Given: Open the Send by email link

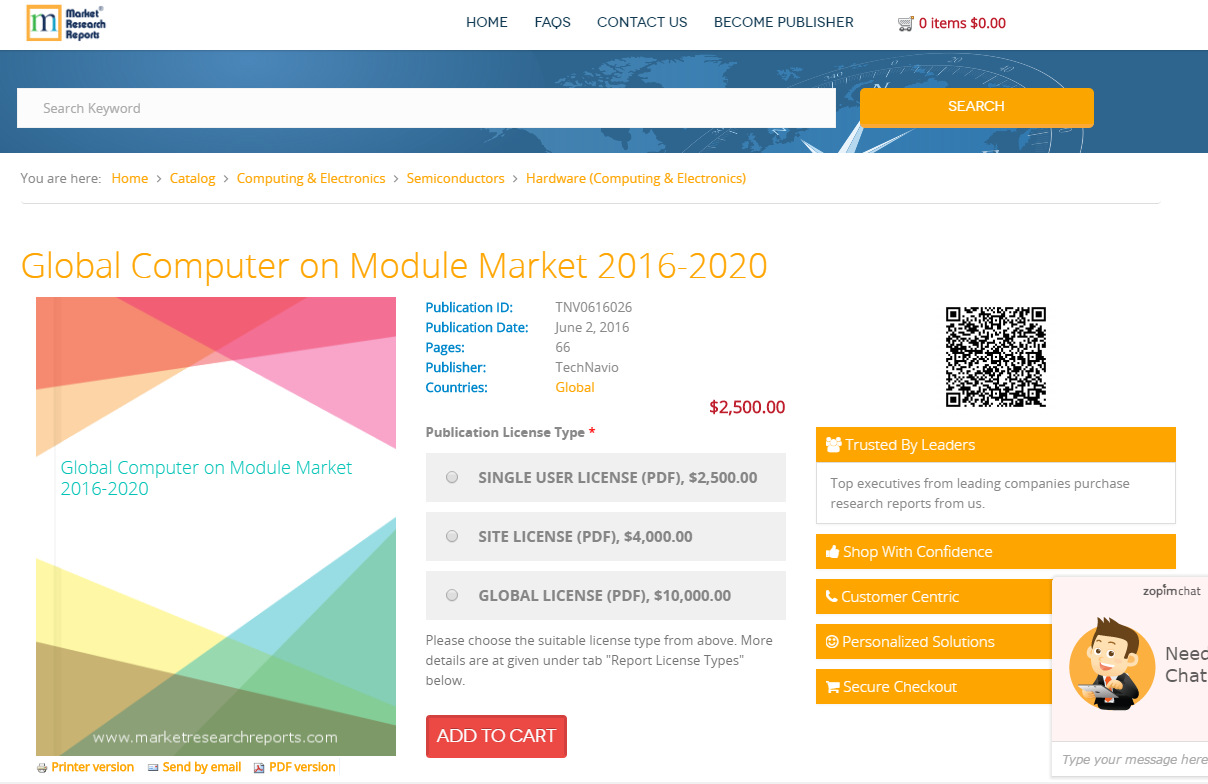Looking at the screenshot, I should tap(202, 767).
